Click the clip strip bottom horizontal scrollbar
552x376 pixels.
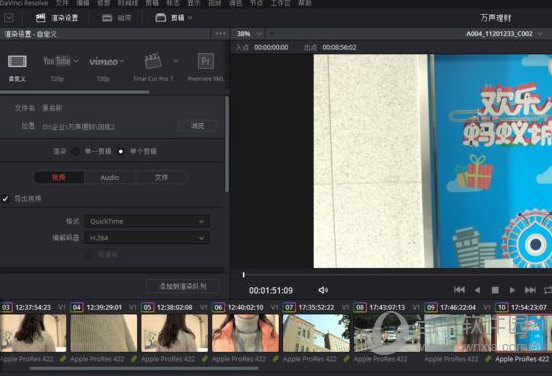144,369
